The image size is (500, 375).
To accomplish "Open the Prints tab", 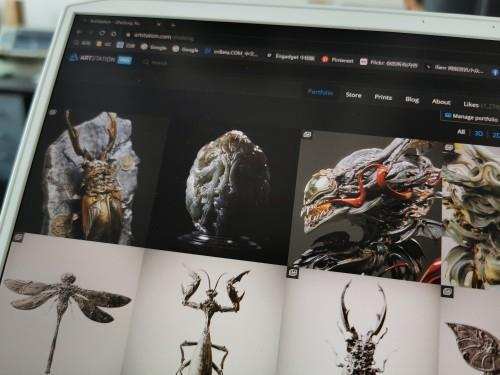I will point(383,97).
